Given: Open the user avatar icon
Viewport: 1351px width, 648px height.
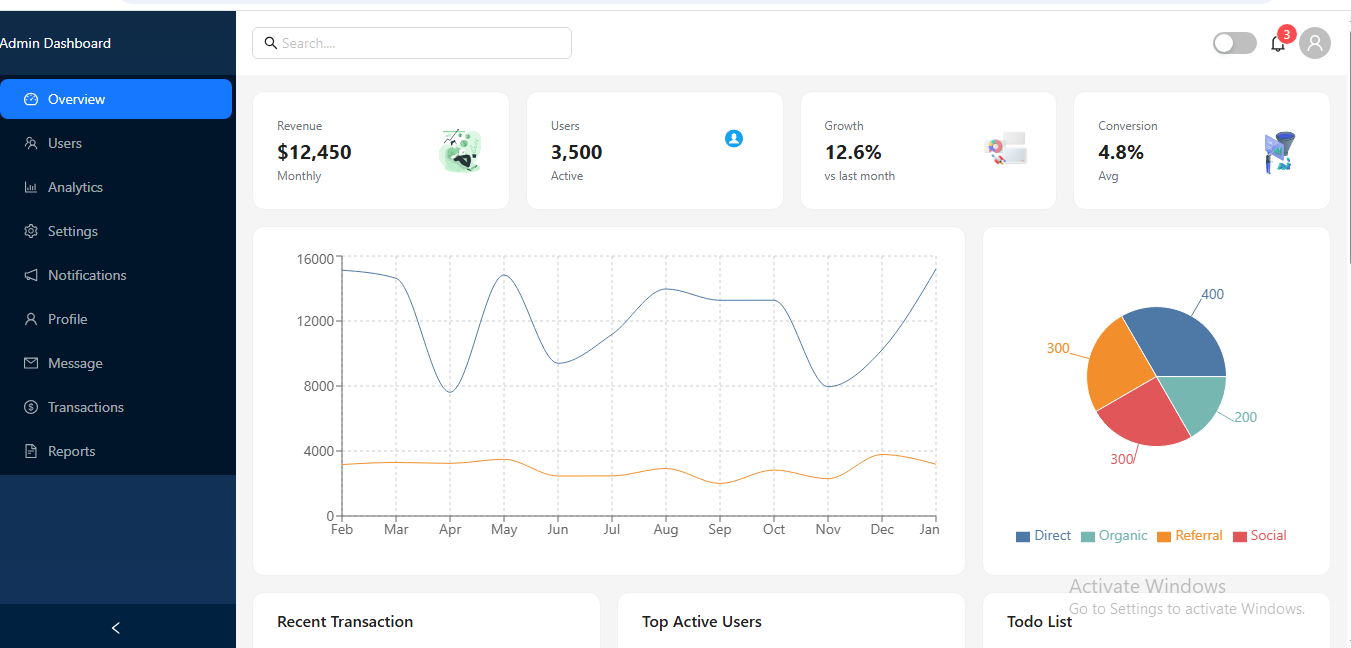Looking at the screenshot, I should coord(1314,43).
